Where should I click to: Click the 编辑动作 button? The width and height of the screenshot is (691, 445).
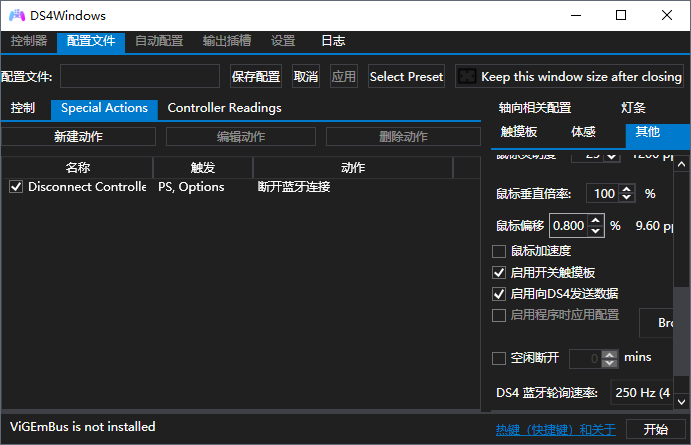[241, 137]
